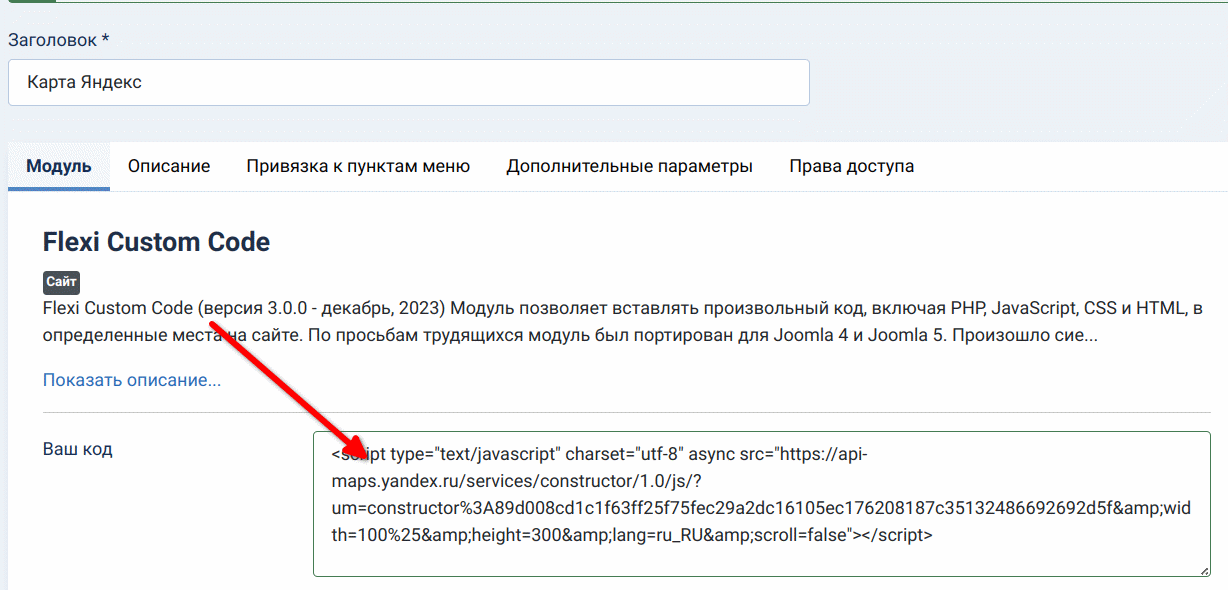Click the "Flexi Custom Code" heading
Screen dimensions: 1228x590
tap(156, 241)
